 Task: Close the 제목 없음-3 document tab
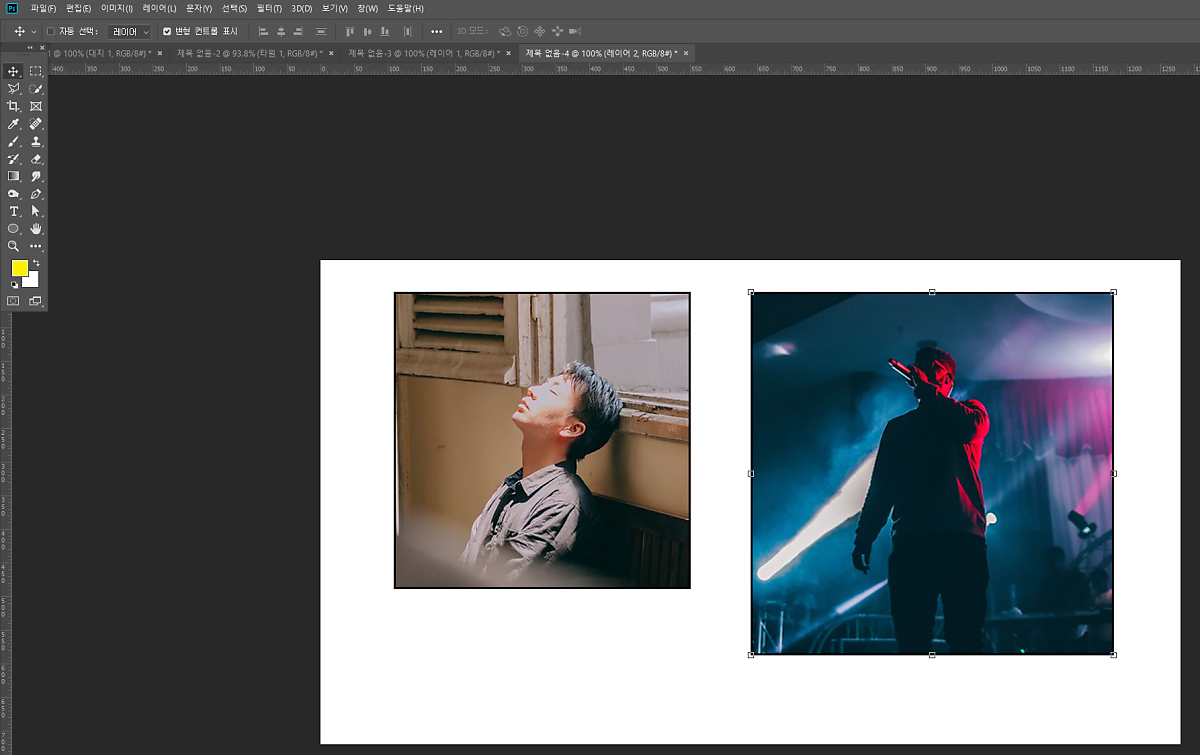point(508,53)
